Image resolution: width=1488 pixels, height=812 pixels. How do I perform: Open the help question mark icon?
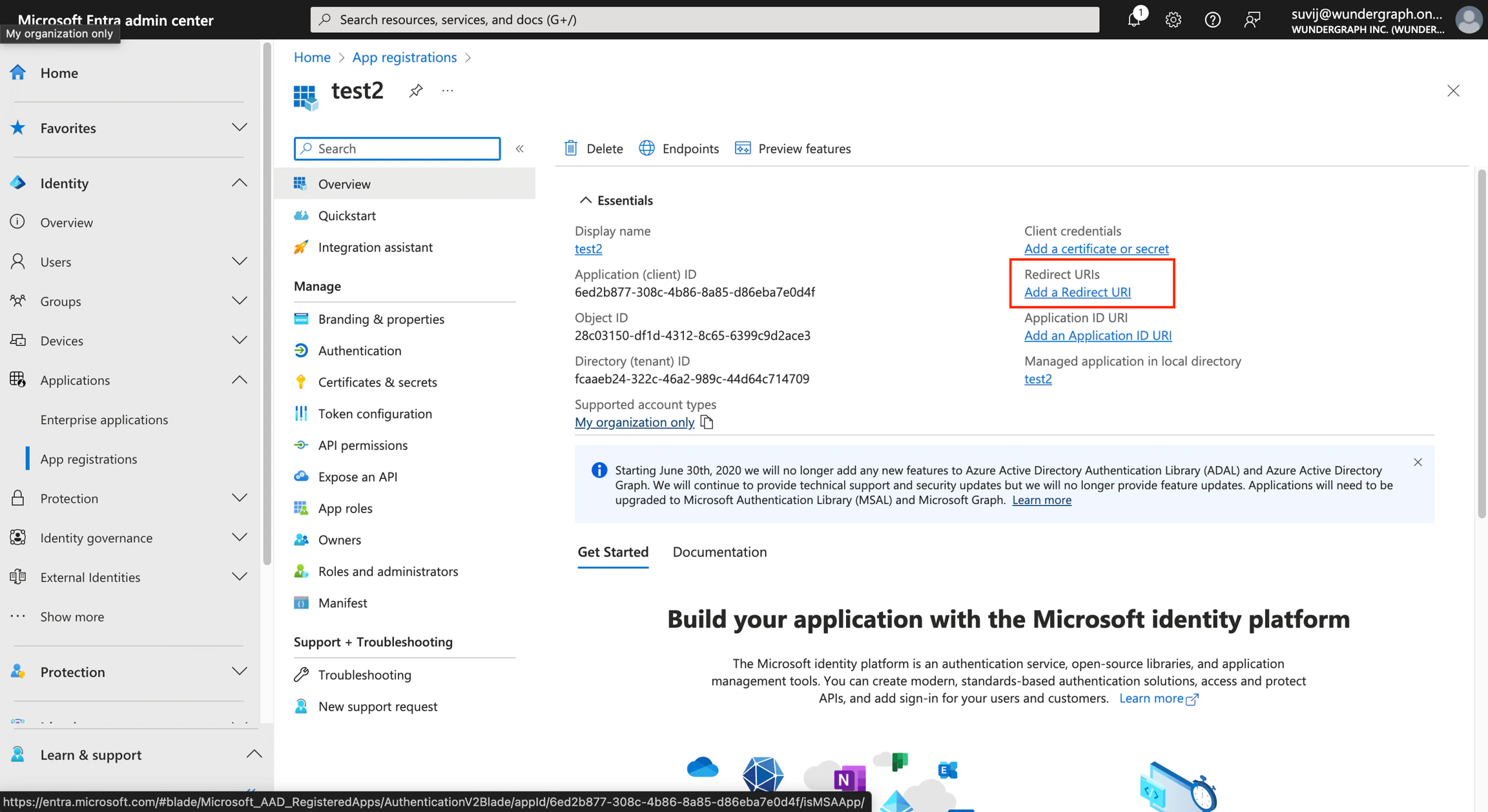(x=1213, y=19)
